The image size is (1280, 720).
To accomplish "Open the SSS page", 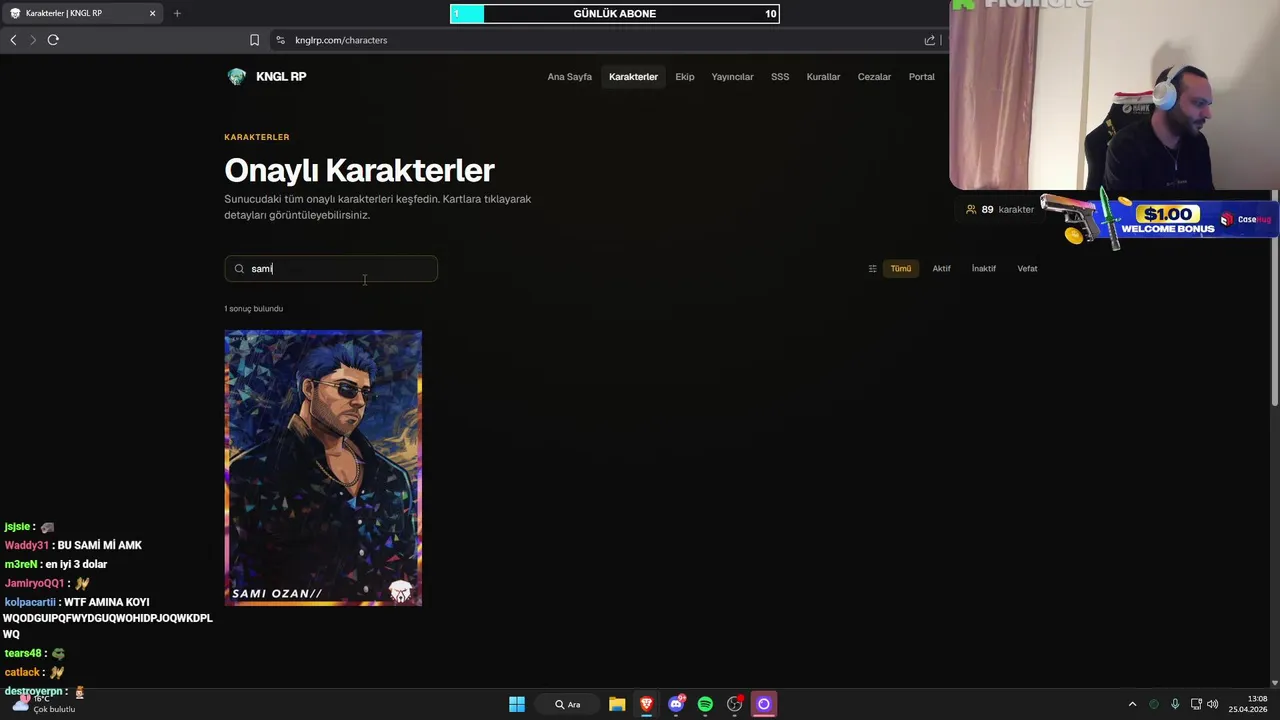I will tap(780, 77).
